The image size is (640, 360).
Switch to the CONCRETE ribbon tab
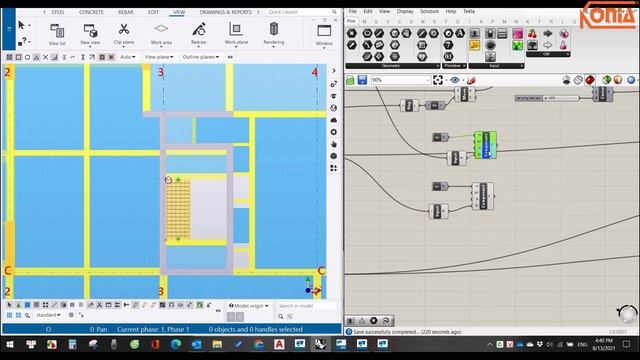(x=91, y=12)
